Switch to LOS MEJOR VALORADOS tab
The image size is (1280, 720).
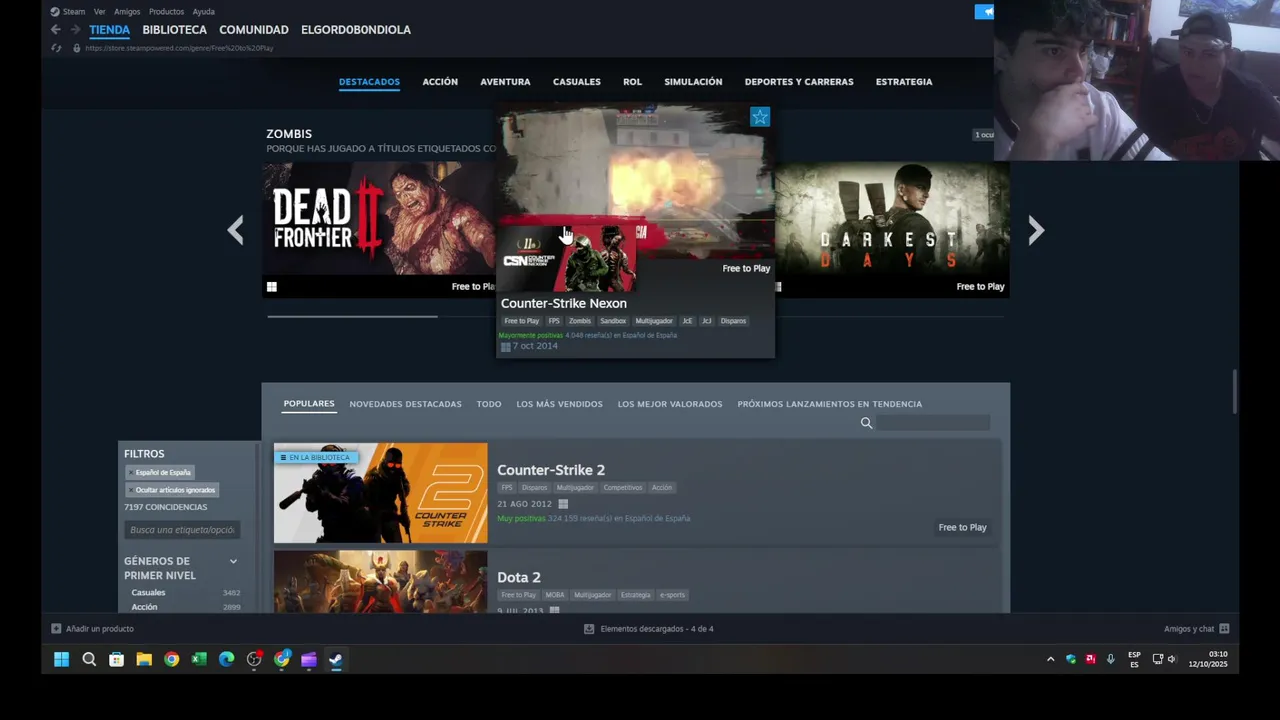(670, 404)
